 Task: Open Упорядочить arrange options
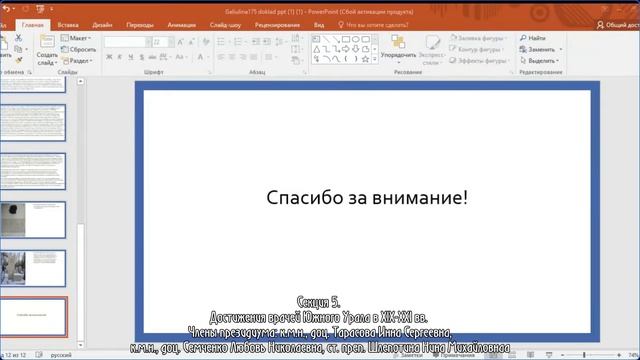click(398, 49)
